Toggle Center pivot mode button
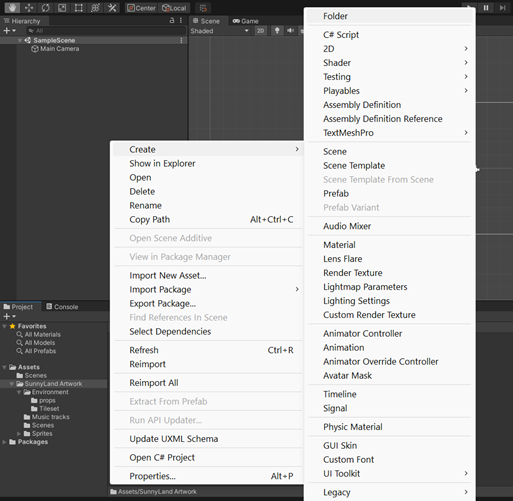 [x=141, y=8]
